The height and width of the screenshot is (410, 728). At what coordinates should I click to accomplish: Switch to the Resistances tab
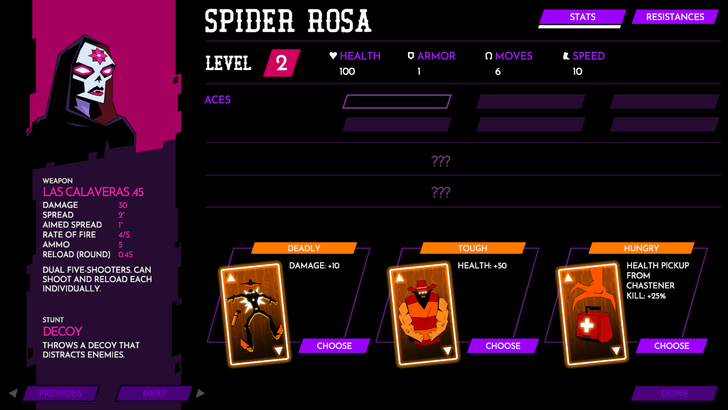click(x=675, y=17)
